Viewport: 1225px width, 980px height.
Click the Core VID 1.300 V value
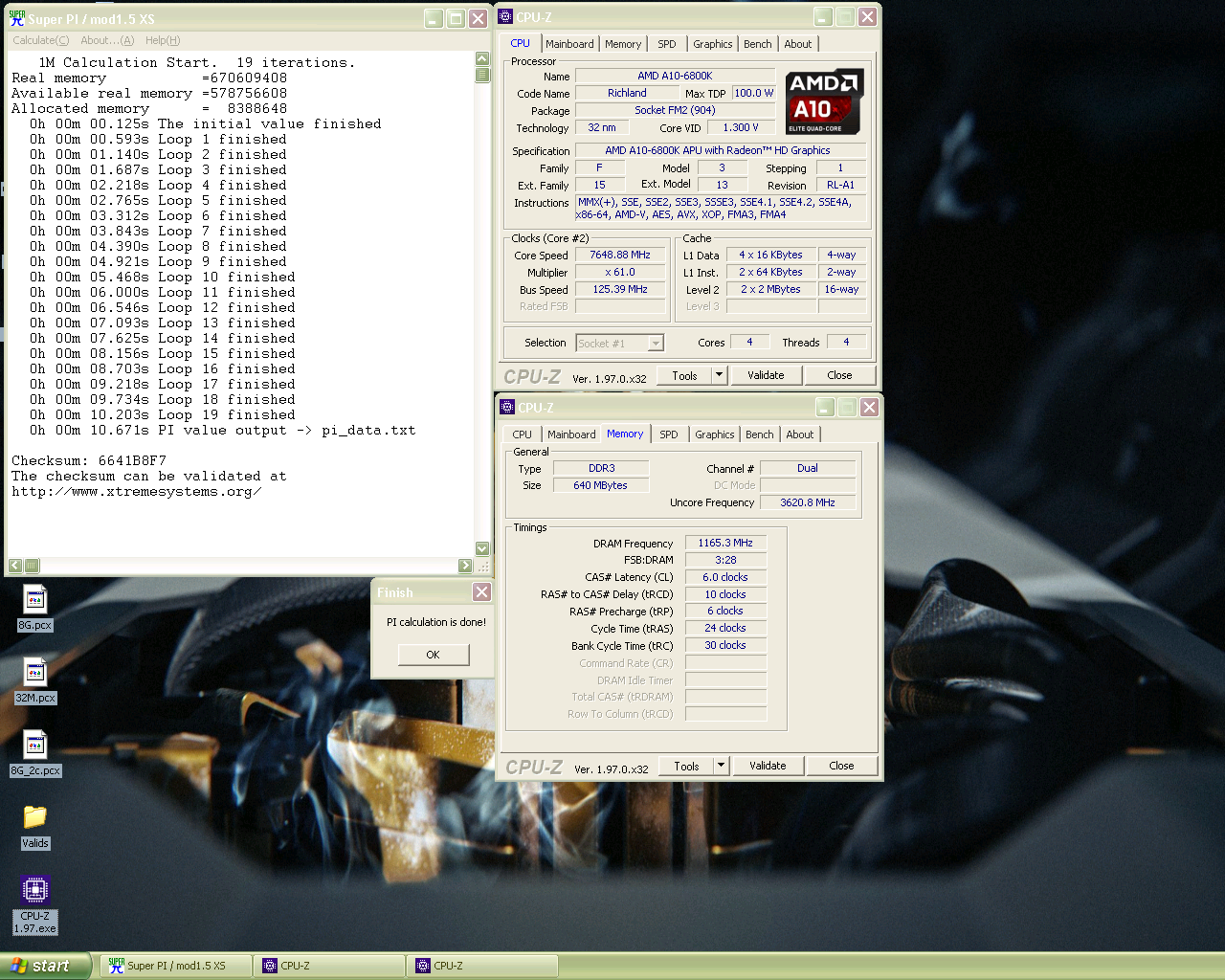pos(741,128)
